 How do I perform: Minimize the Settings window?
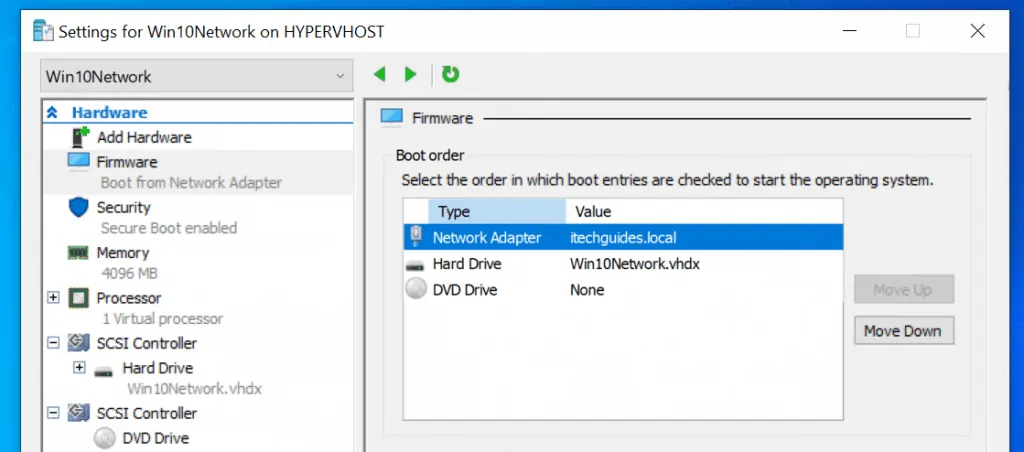850,31
